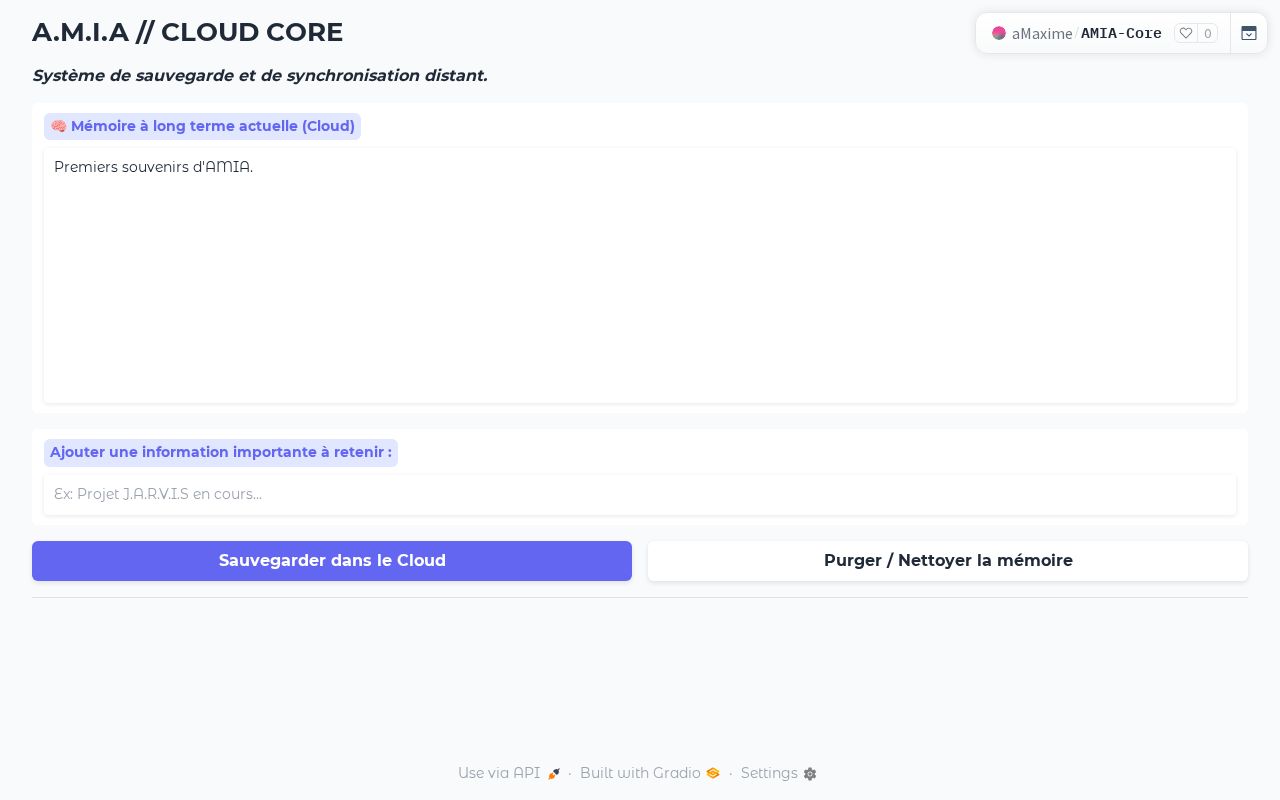The height and width of the screenshot is (800, 1280).
Task: Open the Settings link in footer
Action: [779, 773]
